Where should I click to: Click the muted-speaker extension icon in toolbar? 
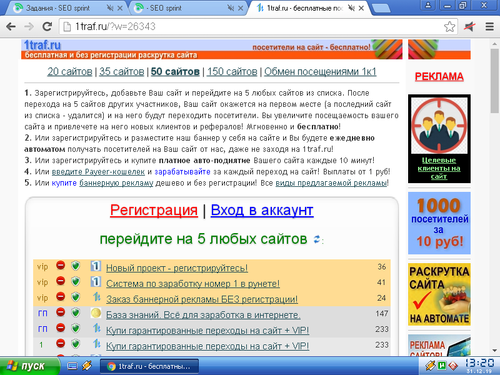[470, 27]
